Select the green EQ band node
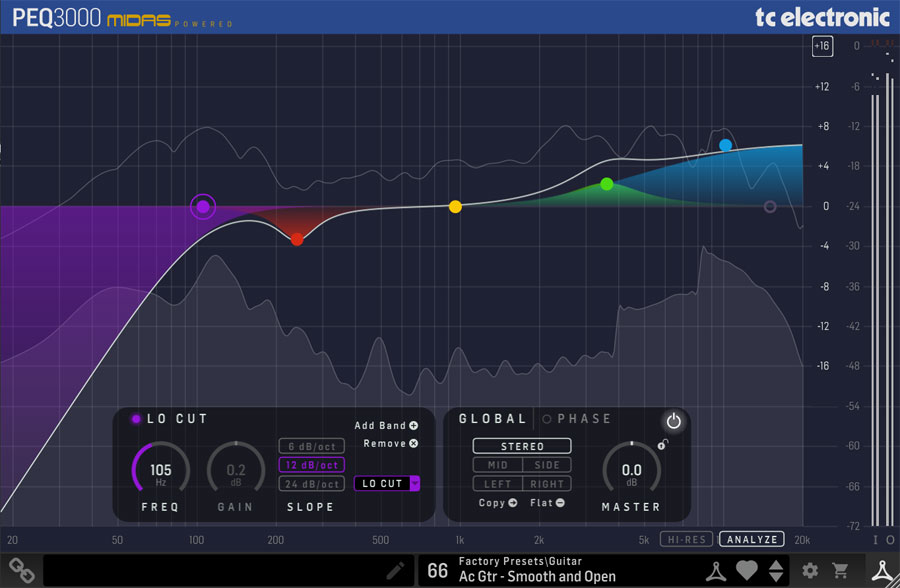900x588 pixels. (607, 184)
